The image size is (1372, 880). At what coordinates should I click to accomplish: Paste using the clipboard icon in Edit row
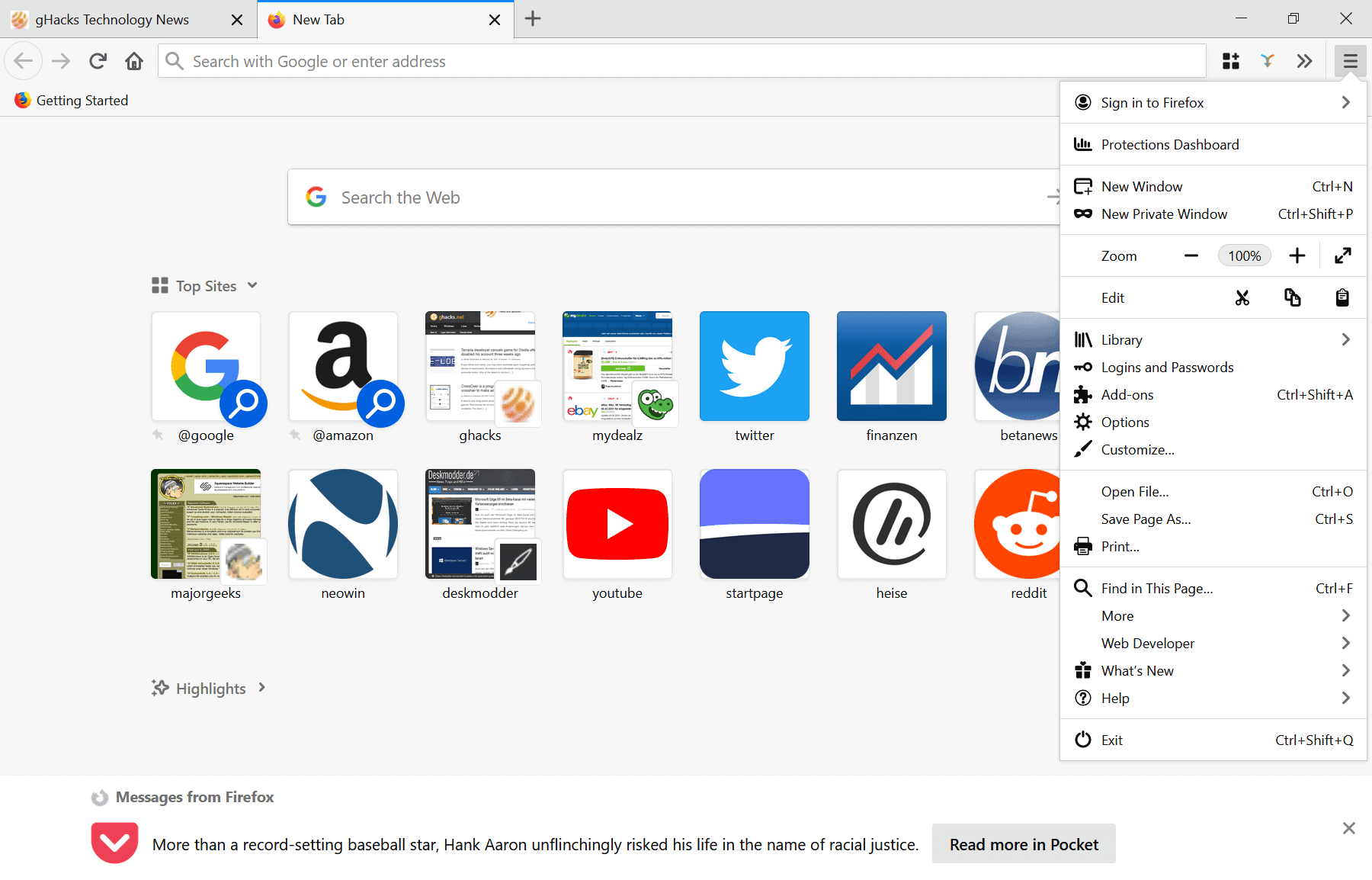click(x=1342, y=297)
